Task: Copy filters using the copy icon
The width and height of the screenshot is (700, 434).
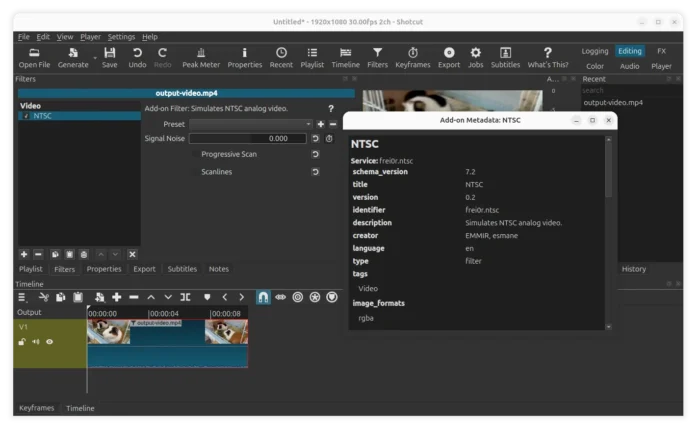Action: [x=55, y=254]
